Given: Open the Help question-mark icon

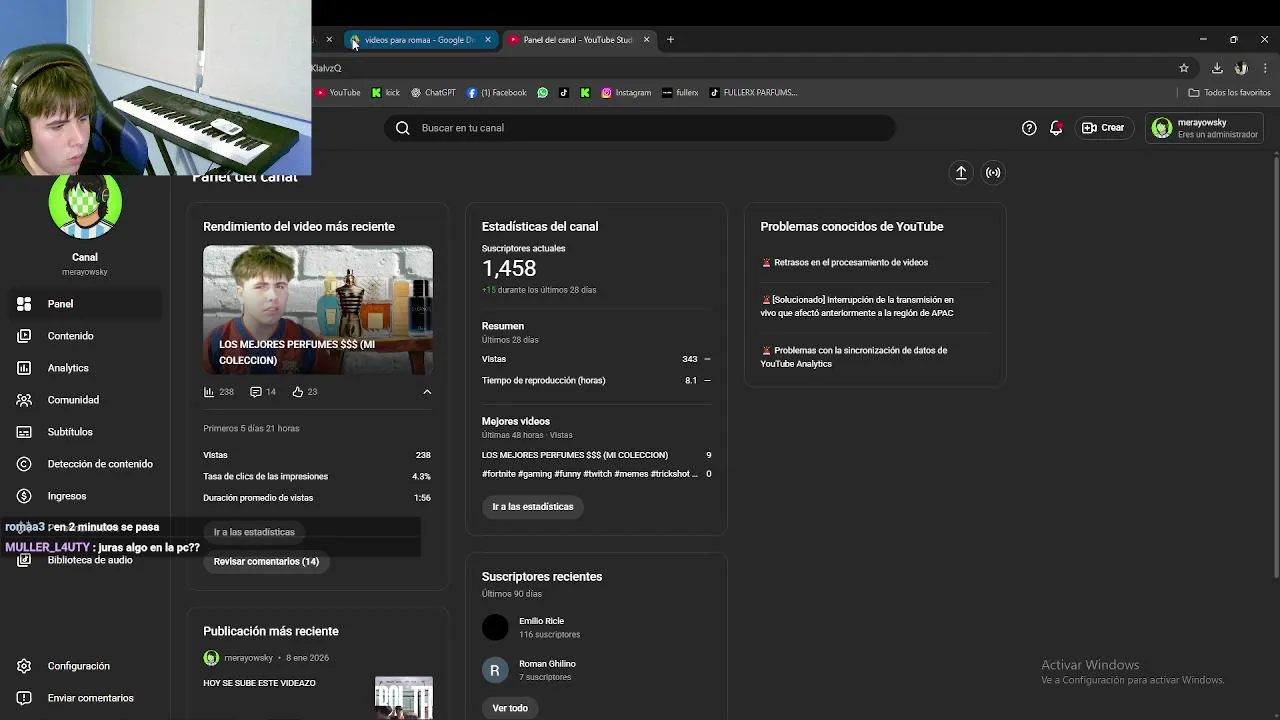Looking at the screenshot, I should (x=1029, y=128).
